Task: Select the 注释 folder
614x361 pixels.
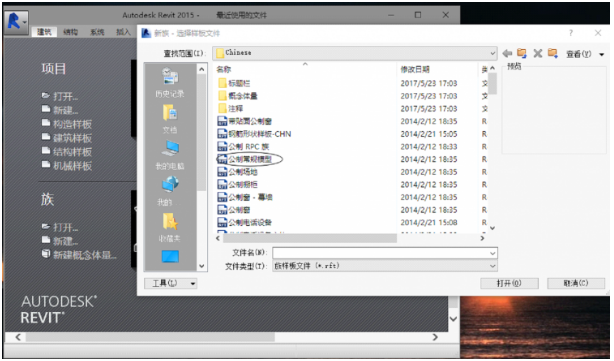Action: click(x=231, y=108)
